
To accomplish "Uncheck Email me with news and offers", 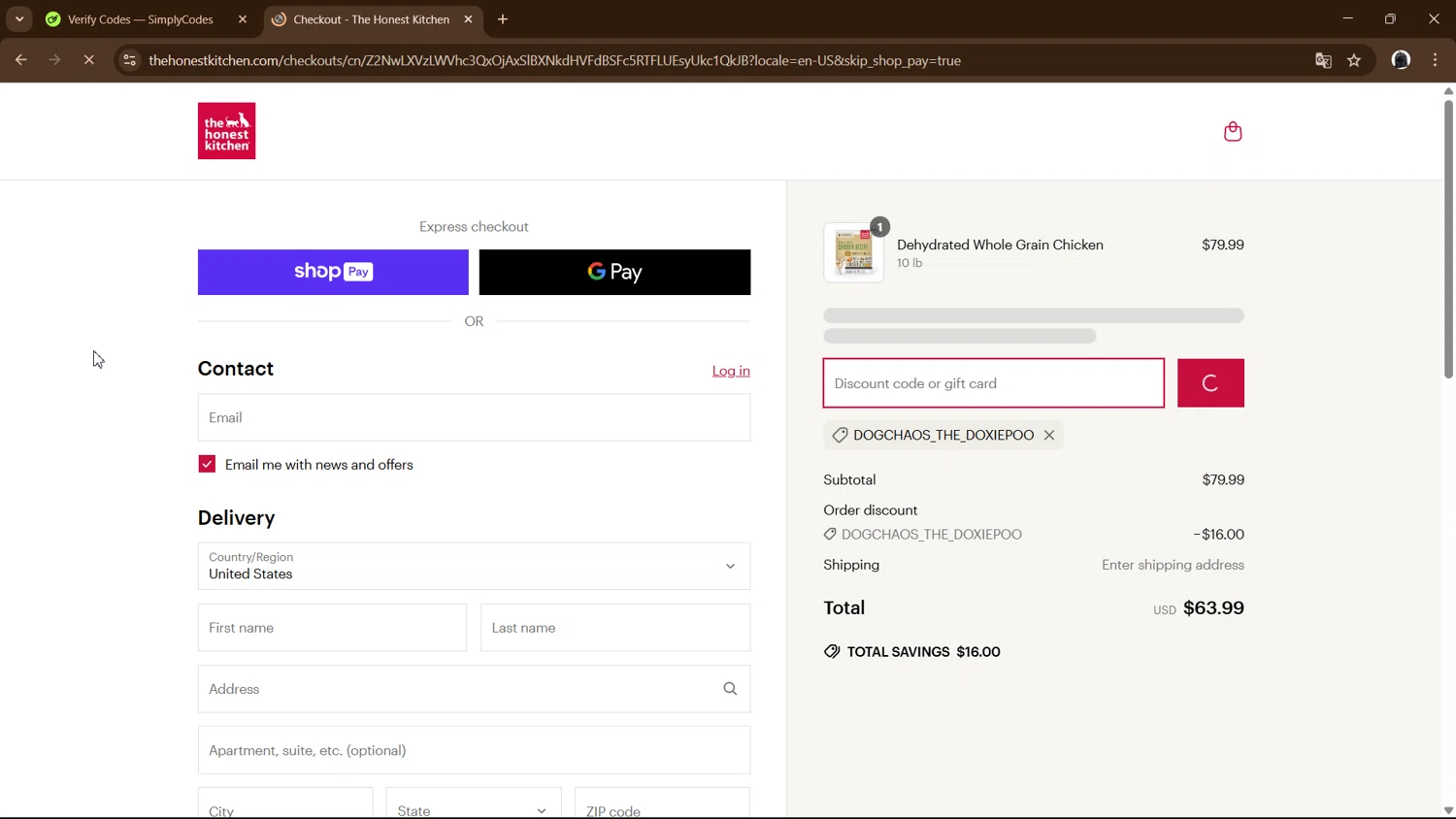I will [207, 464].
